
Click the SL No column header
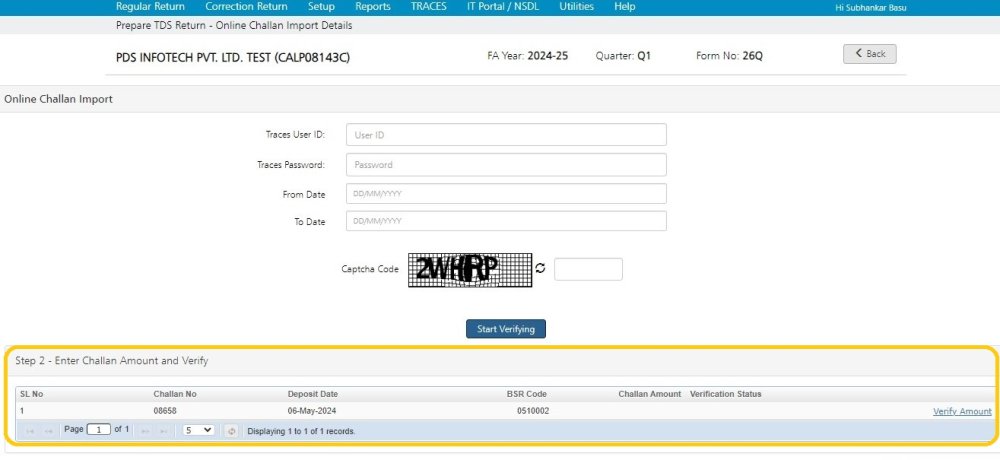pos(32,394)
